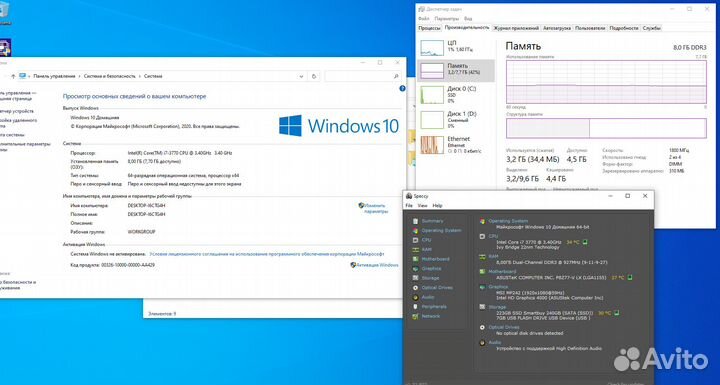Open the File menu in Speccy
Screen dimensions: 720x385
coord(409,206)
